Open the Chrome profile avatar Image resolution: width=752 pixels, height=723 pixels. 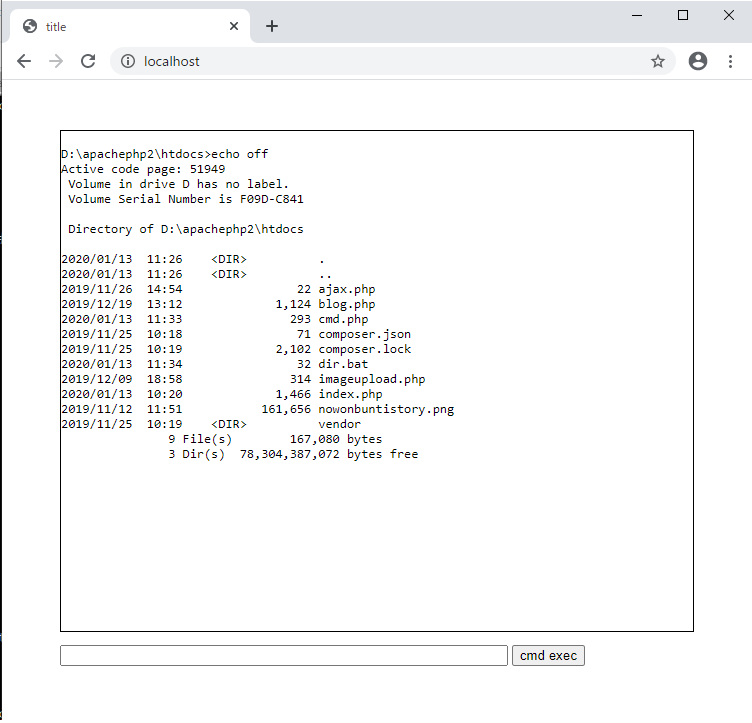click(x=698, y=61)
